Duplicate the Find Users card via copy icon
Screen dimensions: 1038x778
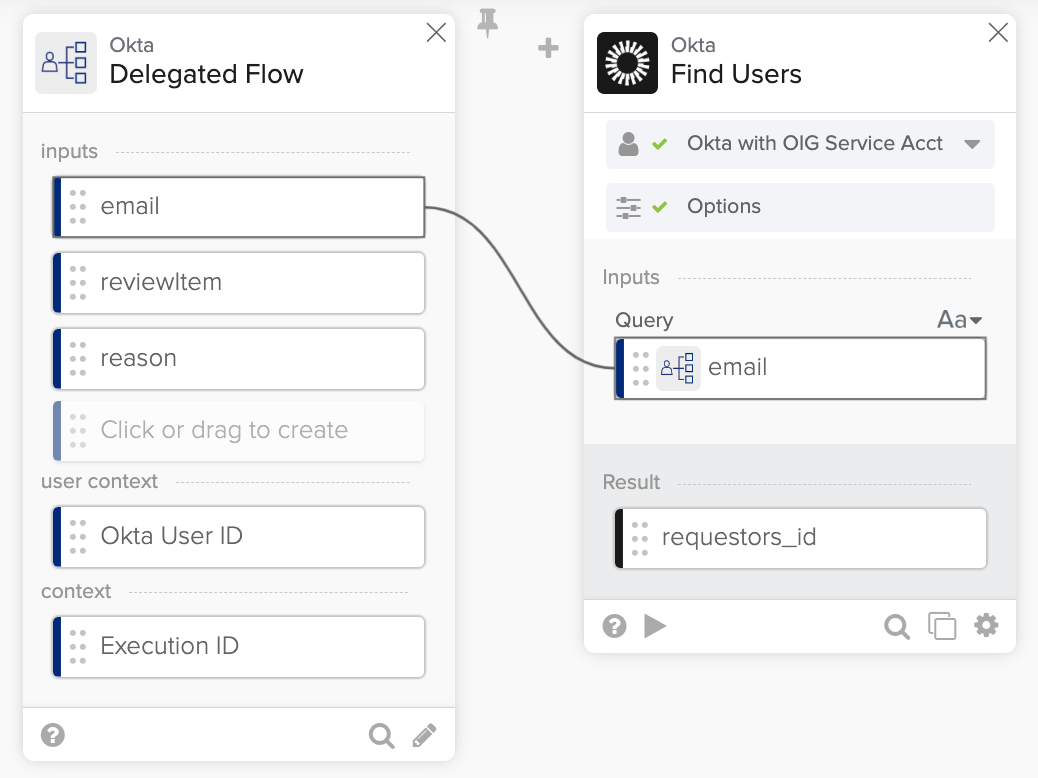(x=941, y=626)
